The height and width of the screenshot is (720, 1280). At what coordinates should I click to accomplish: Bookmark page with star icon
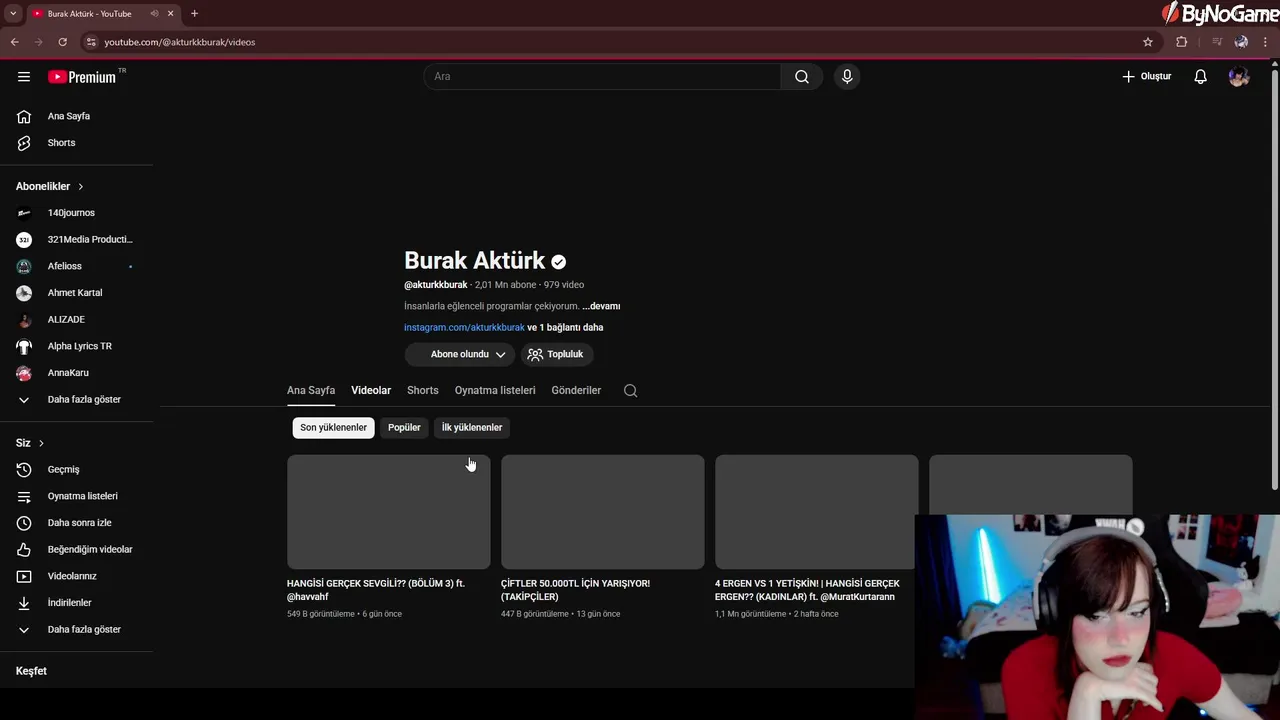pyautogui.click(x=1148, y=42)
